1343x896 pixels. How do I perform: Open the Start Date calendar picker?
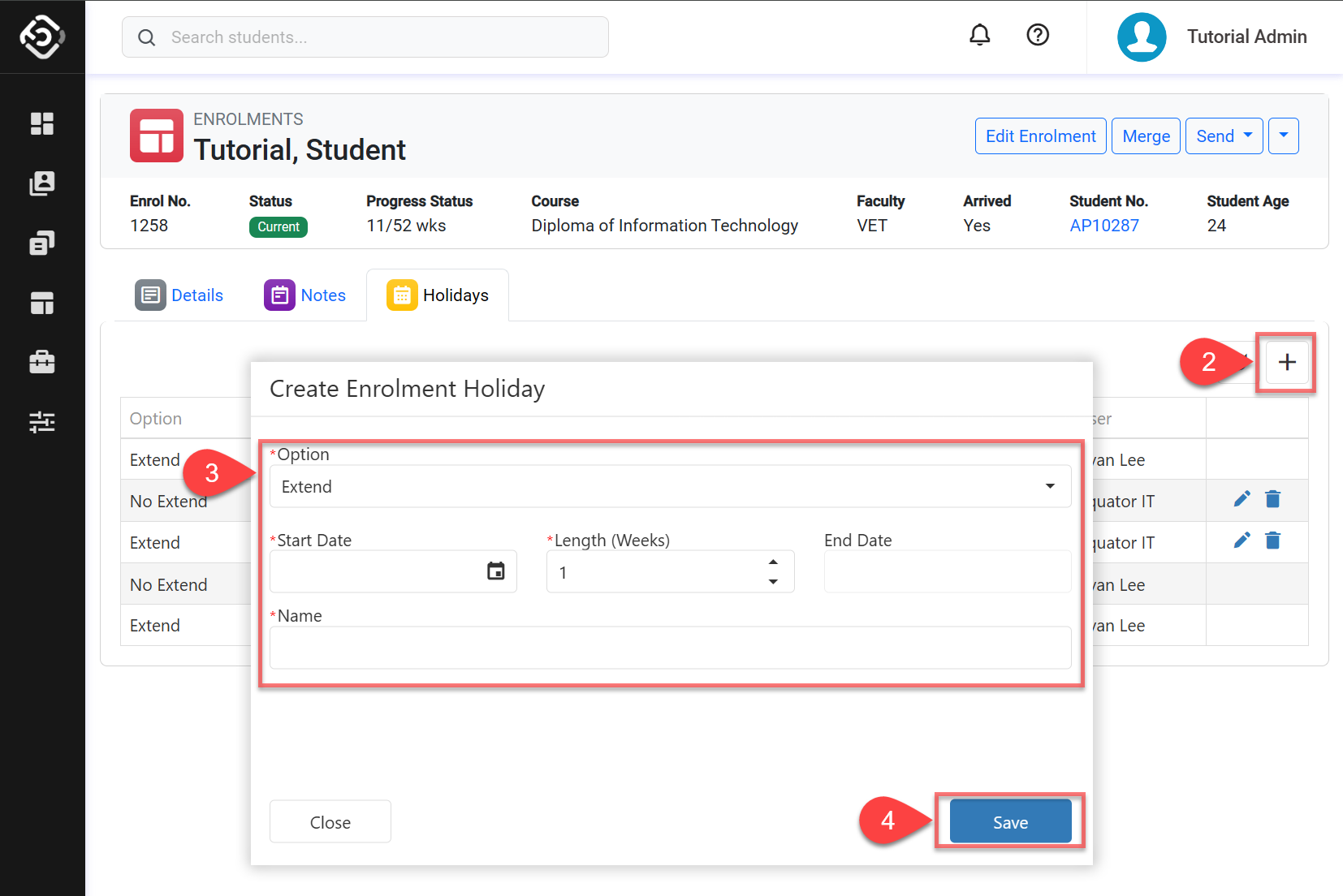[495, 571]
